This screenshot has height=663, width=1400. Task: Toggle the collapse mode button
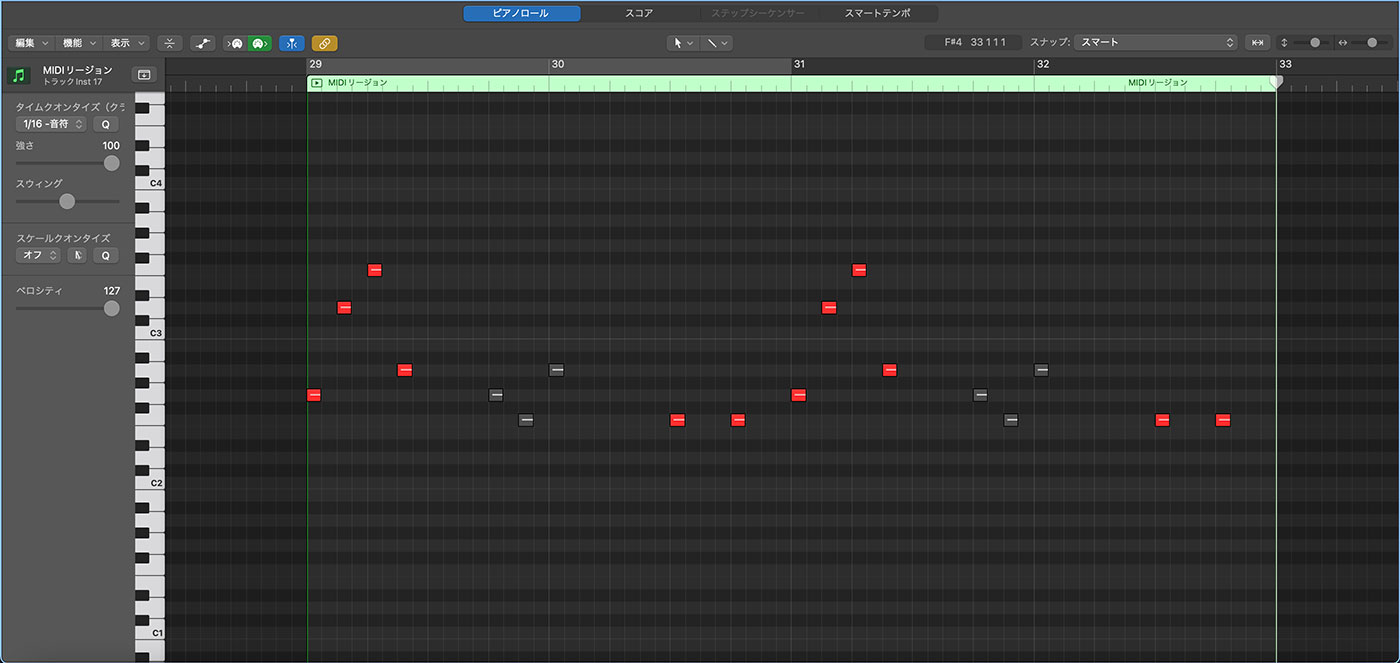[x=170, y=43]
